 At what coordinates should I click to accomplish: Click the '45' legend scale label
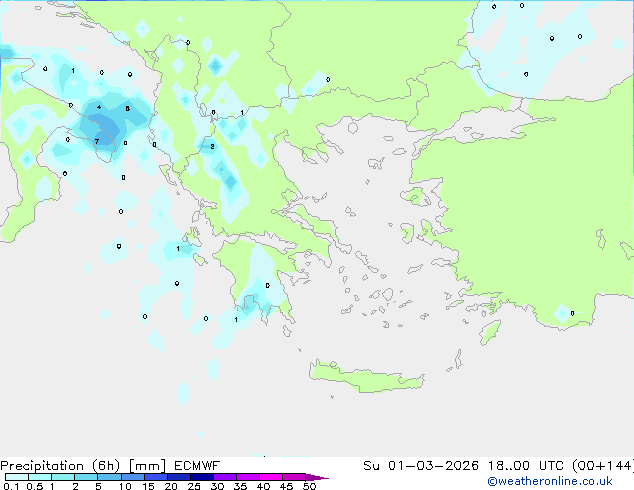coord(286,486)
